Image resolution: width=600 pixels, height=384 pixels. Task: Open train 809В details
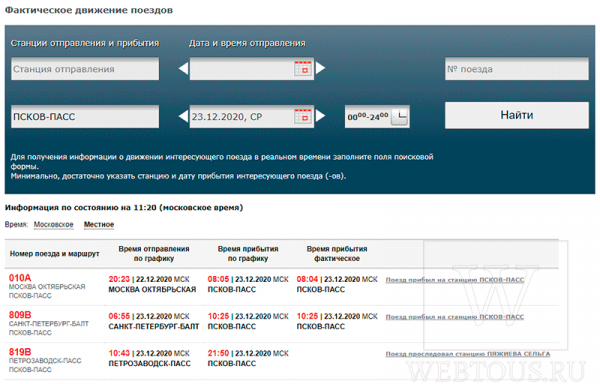coord(20,315)
